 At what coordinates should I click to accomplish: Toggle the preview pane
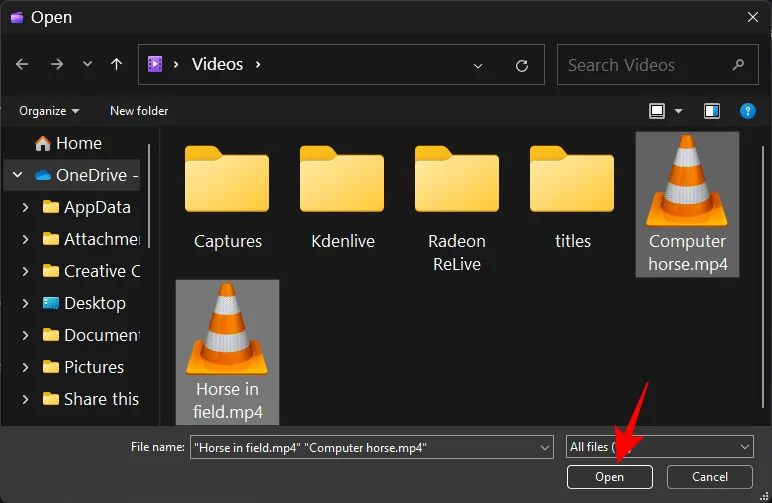[711, 111]
